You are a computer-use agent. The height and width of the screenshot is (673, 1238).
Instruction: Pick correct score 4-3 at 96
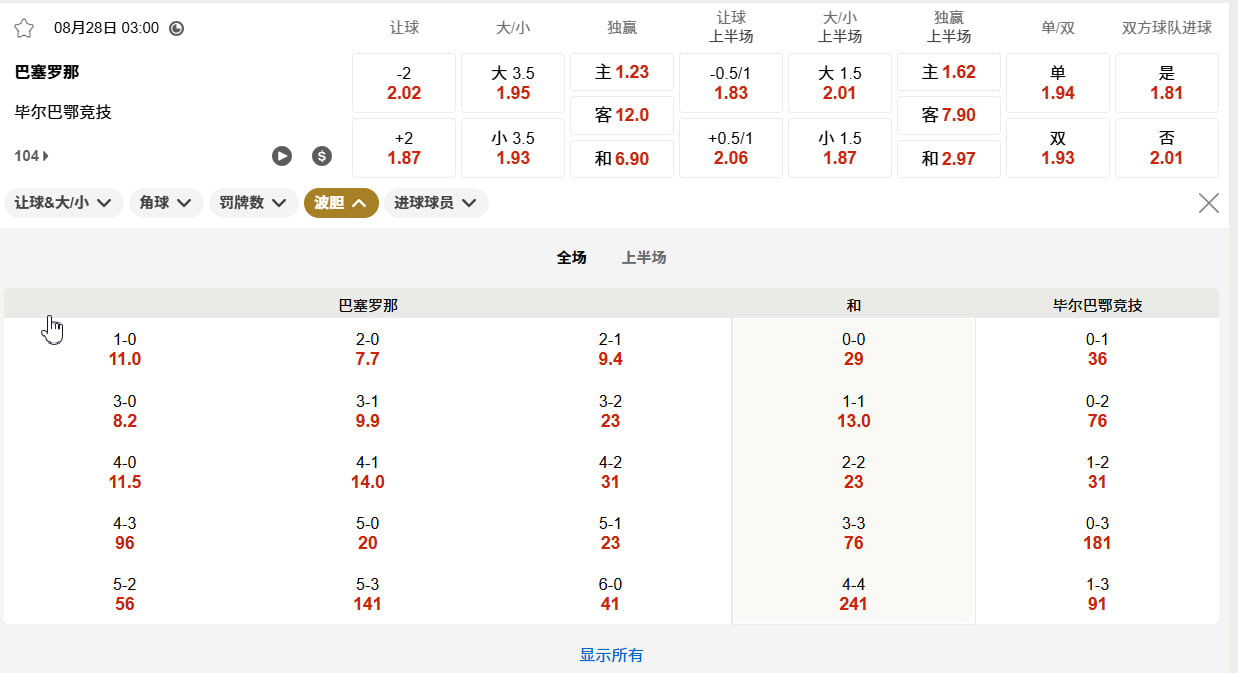pyautogui.click(x=125, y=533)
